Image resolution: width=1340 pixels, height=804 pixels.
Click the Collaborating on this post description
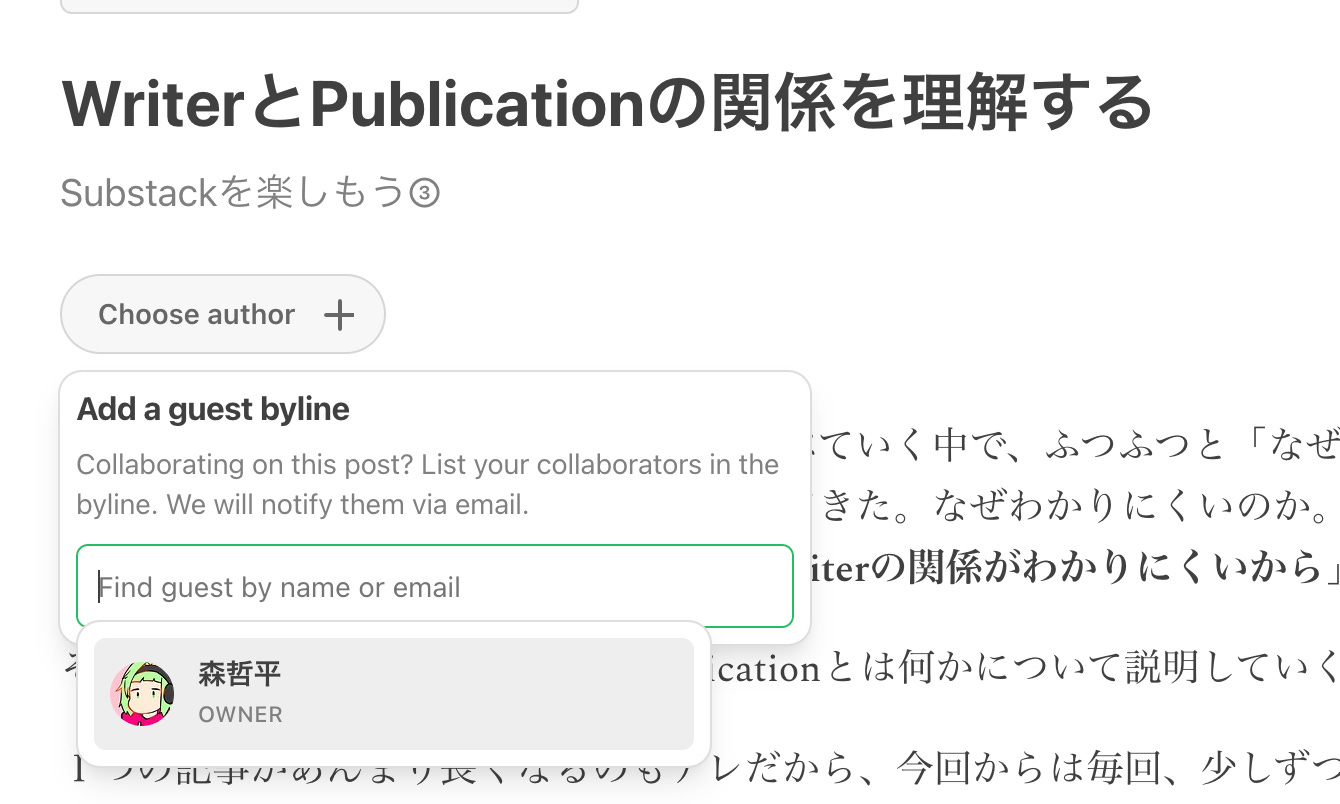tap(427, 485)
